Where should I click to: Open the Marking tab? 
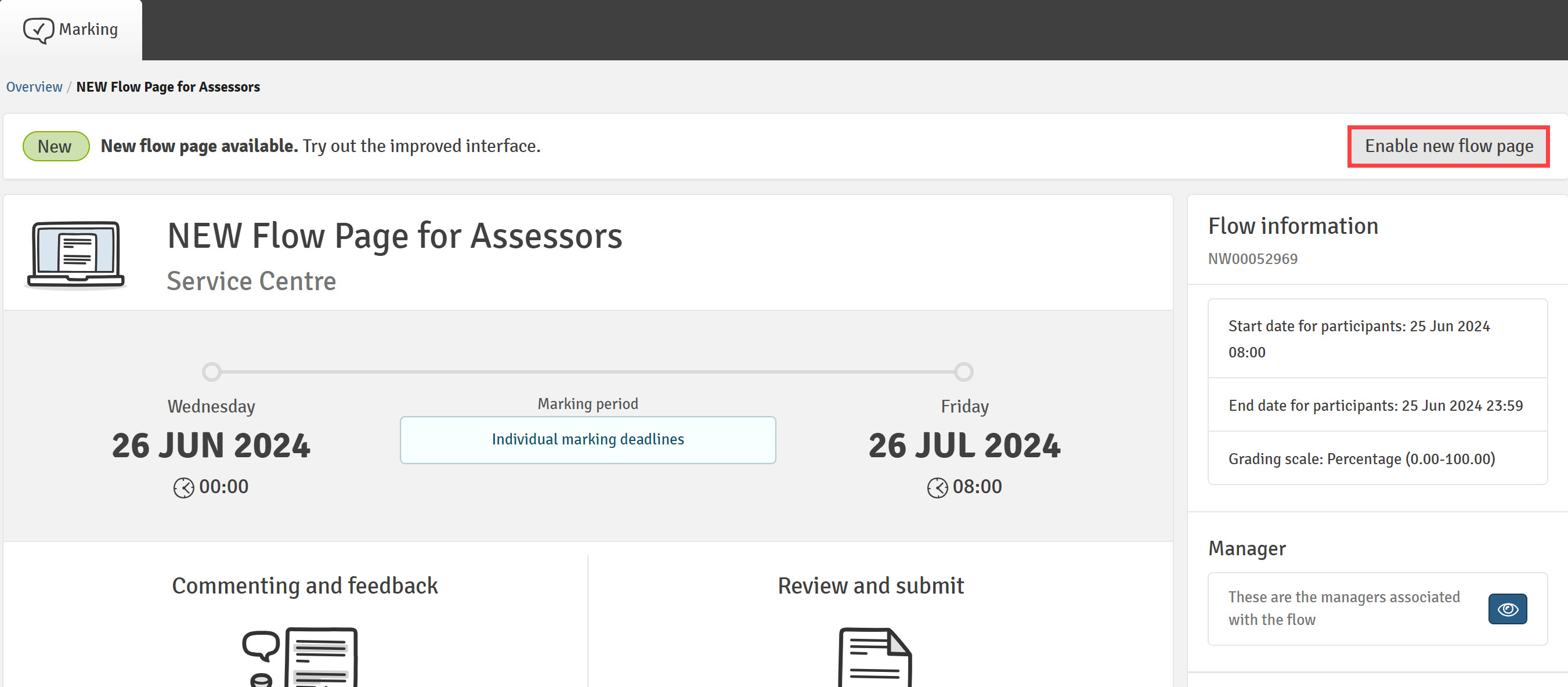point(71,30)
